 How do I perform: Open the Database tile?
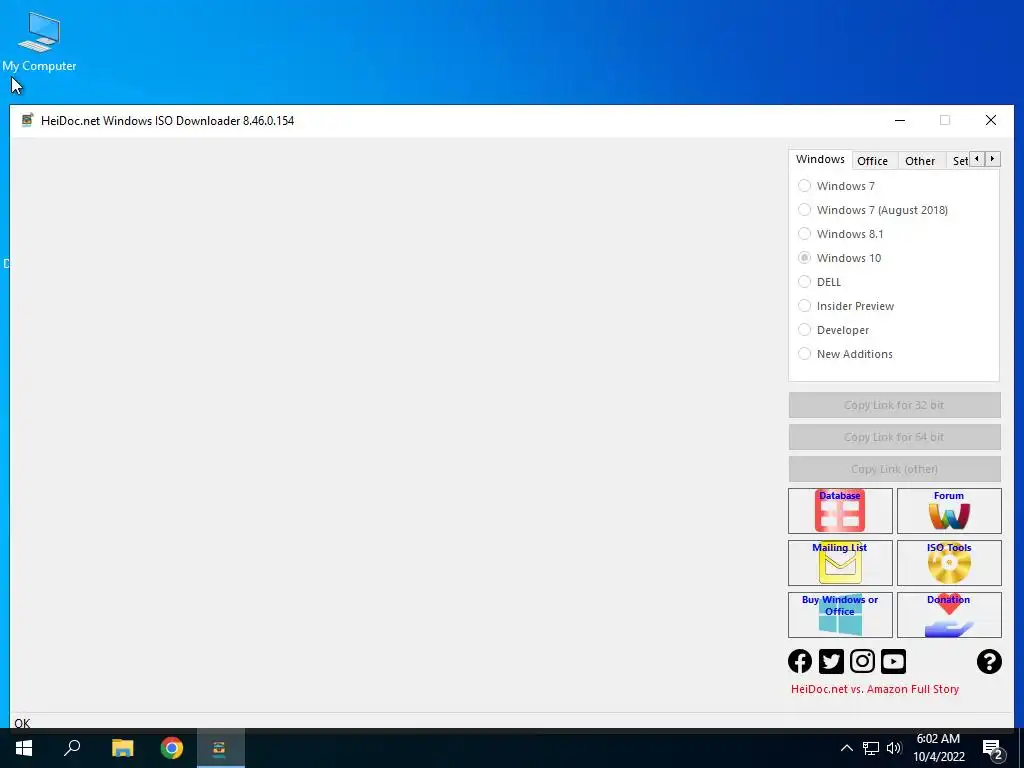[840, 511]
